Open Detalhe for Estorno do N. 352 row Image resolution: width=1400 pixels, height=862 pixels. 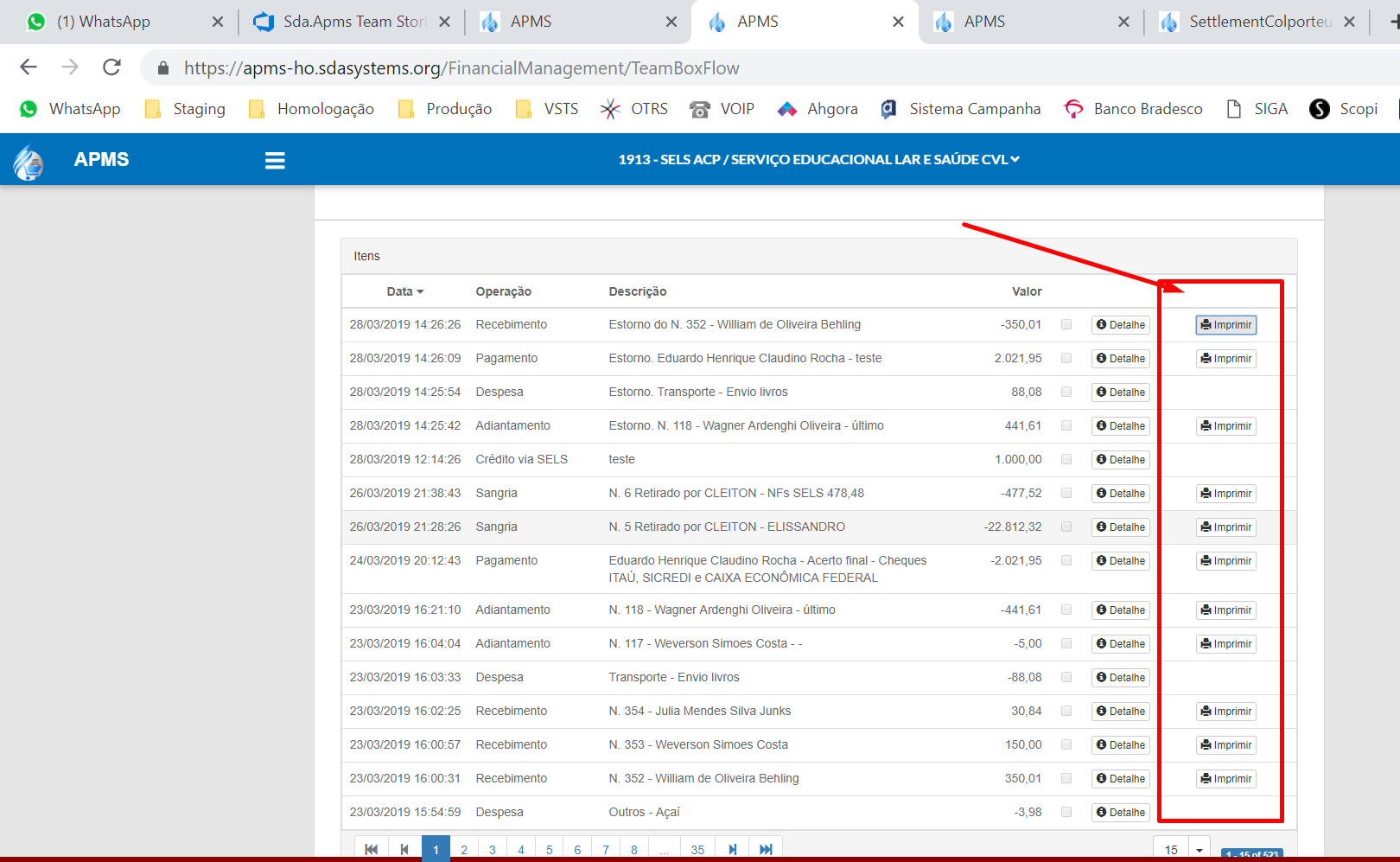pos(1121,325)
